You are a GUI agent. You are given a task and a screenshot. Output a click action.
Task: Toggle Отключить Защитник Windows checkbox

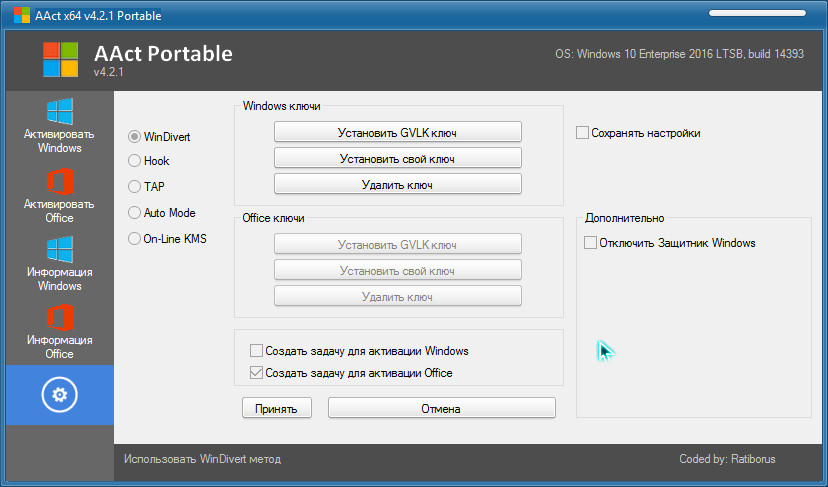[x=591, y=243]
